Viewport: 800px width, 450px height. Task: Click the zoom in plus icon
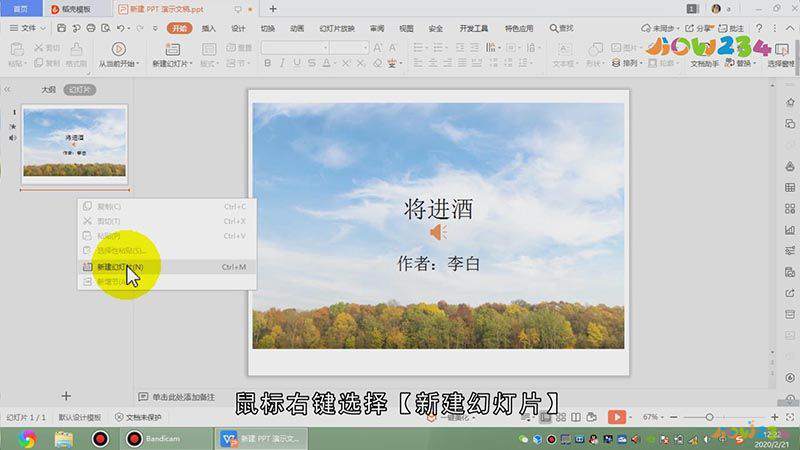pyautogui.click(x=774, y=417)
